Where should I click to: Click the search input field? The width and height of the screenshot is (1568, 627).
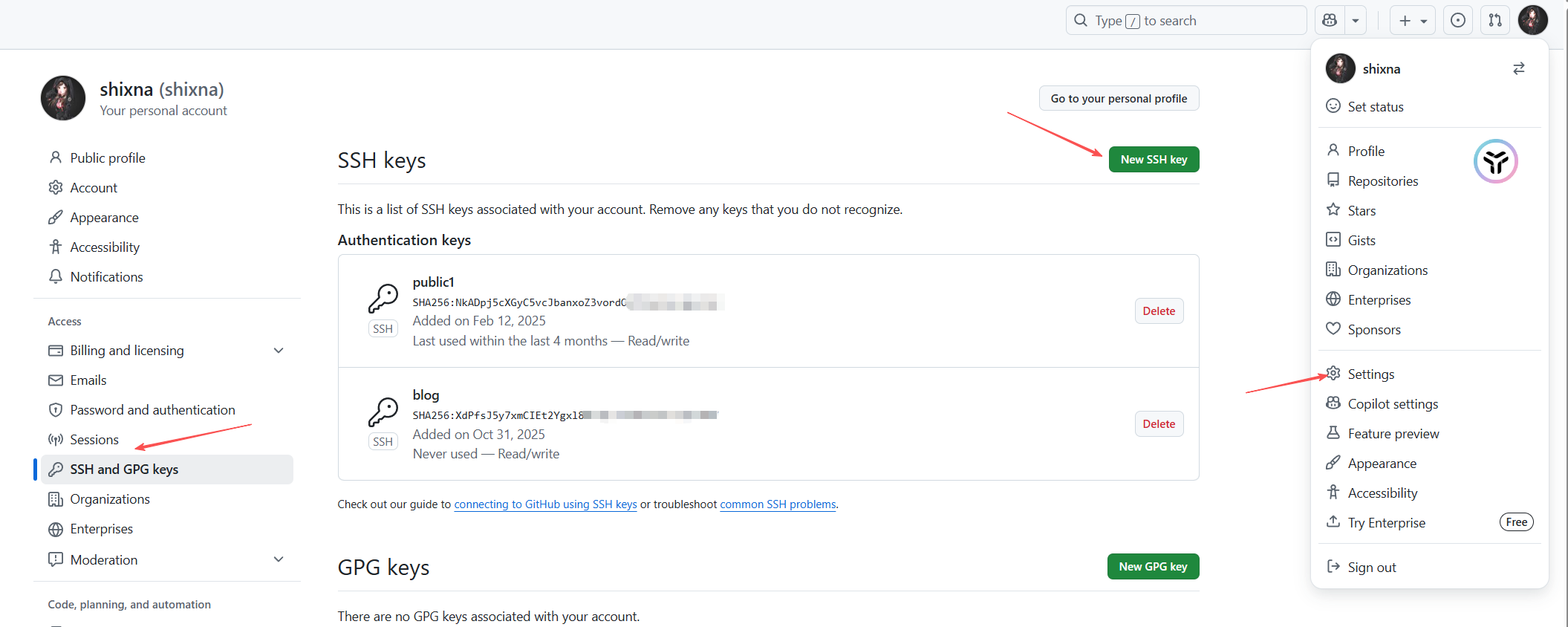point(1185,21)
